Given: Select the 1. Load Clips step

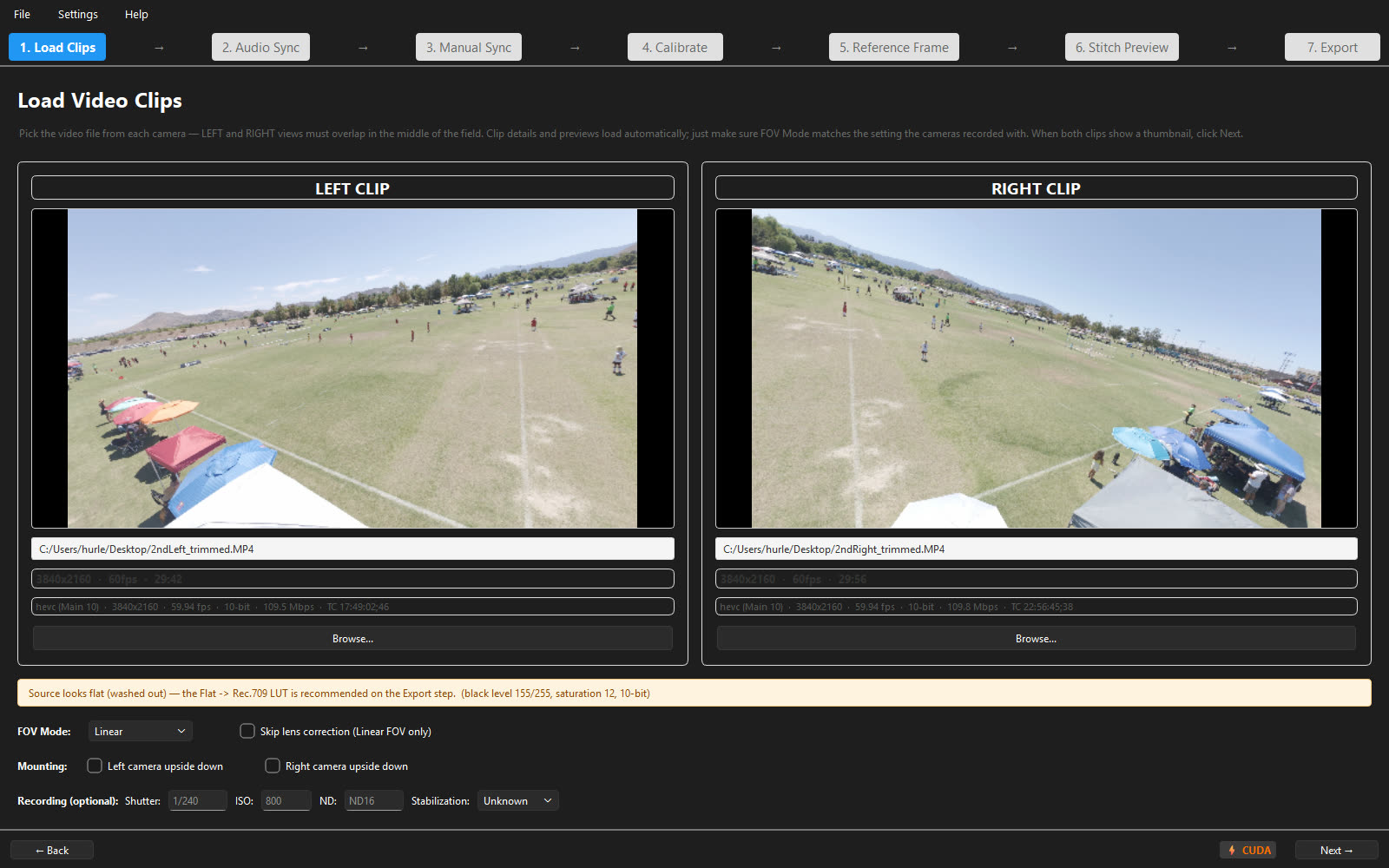Looking at the screenshot, I should (x=57, y=47).
